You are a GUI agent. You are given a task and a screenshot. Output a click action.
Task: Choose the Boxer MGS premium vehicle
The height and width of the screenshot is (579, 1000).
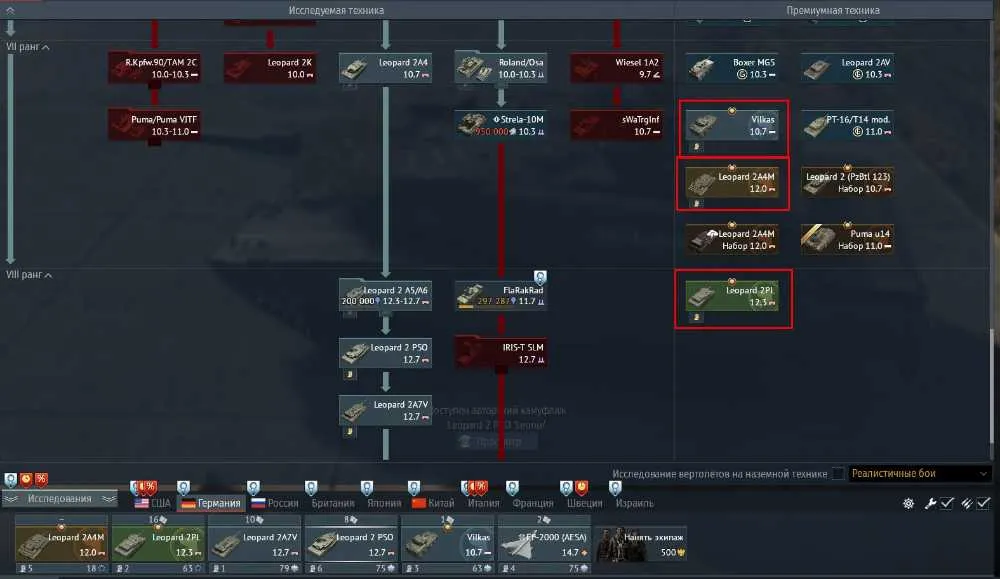[732, 68]
